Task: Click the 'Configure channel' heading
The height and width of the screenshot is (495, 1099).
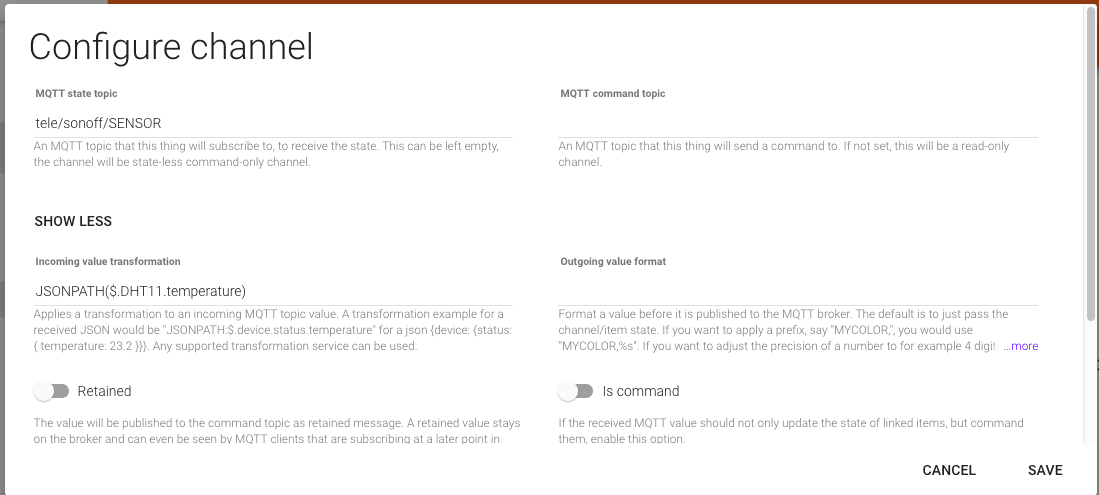Action: pos(171,47)
